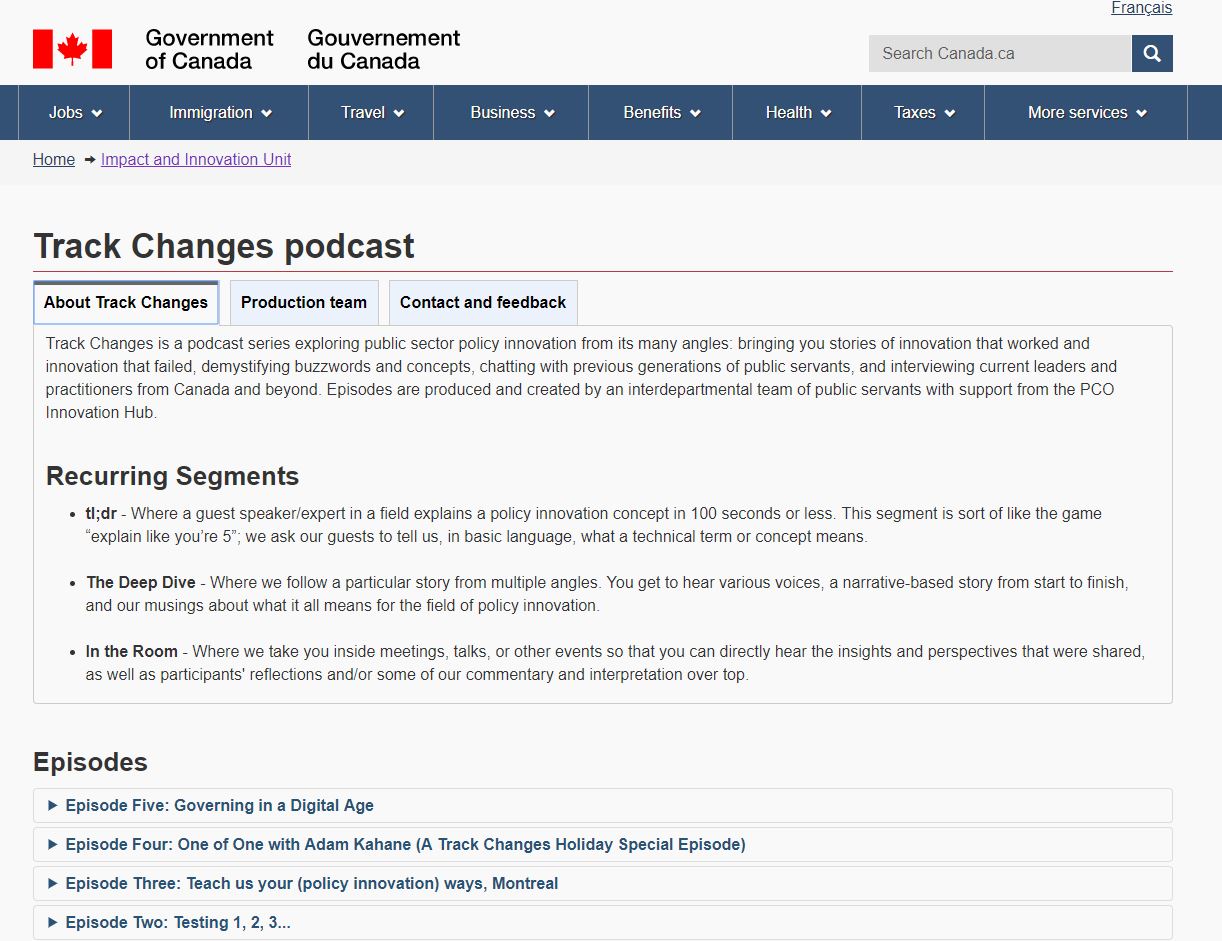Open the Benefits menu
This screenshot has height=941, width=1222.
coord(661,113)
